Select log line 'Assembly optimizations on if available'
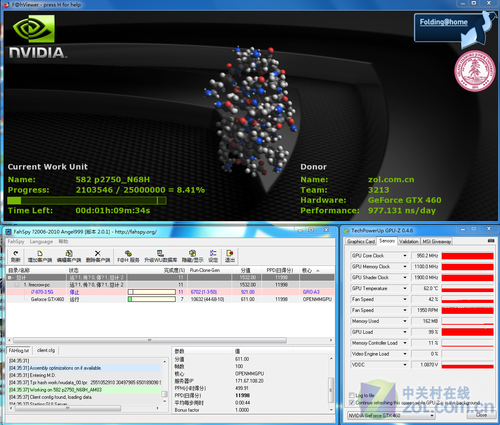 click(85, 368)
